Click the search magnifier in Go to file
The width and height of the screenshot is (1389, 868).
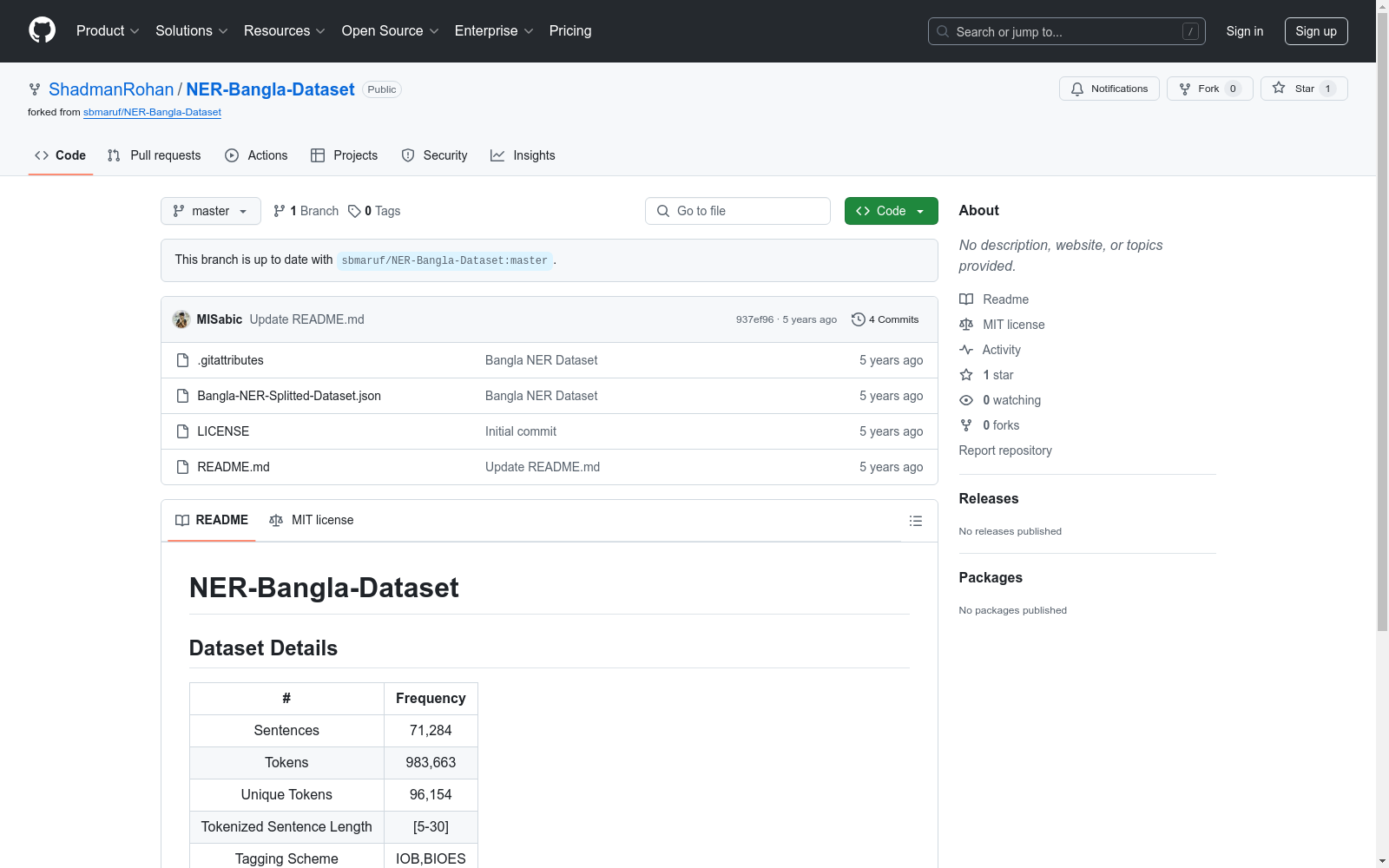pyautogui.click(x=663, y=211)
